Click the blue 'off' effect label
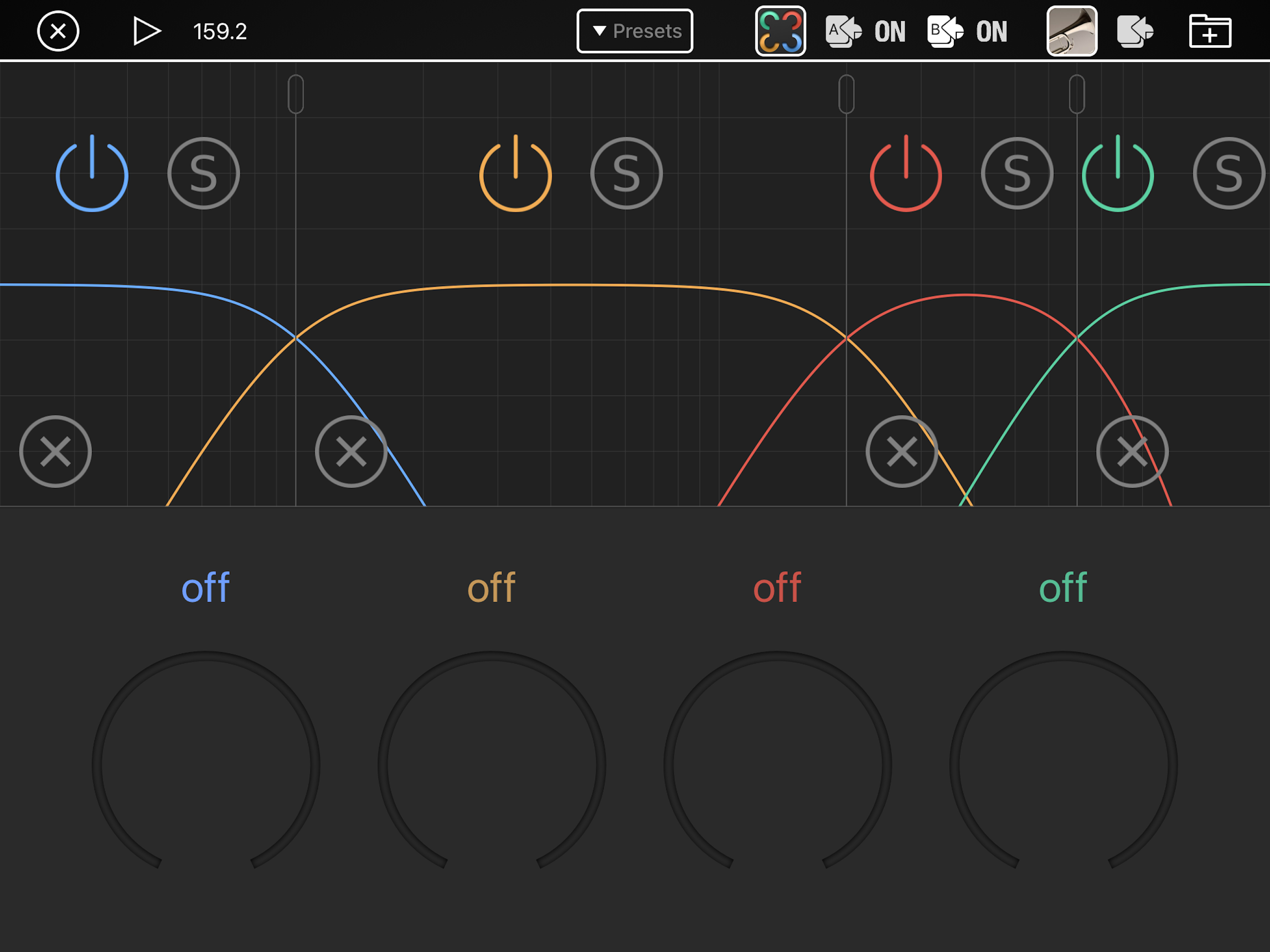The width and height of the screenshot is (1270, 952). [205, 588]
